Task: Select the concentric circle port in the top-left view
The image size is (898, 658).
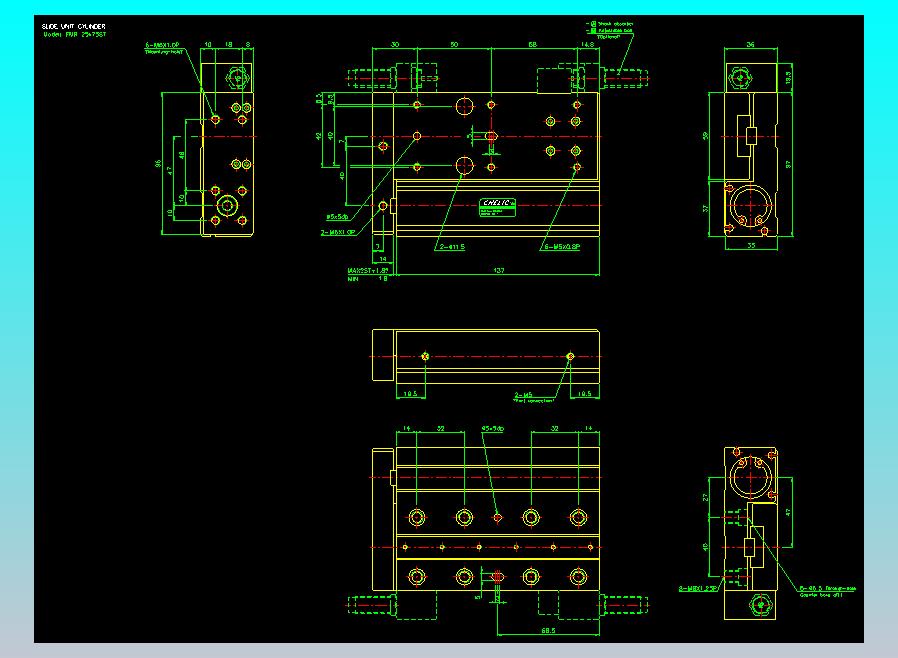Action: click(227, 205)
